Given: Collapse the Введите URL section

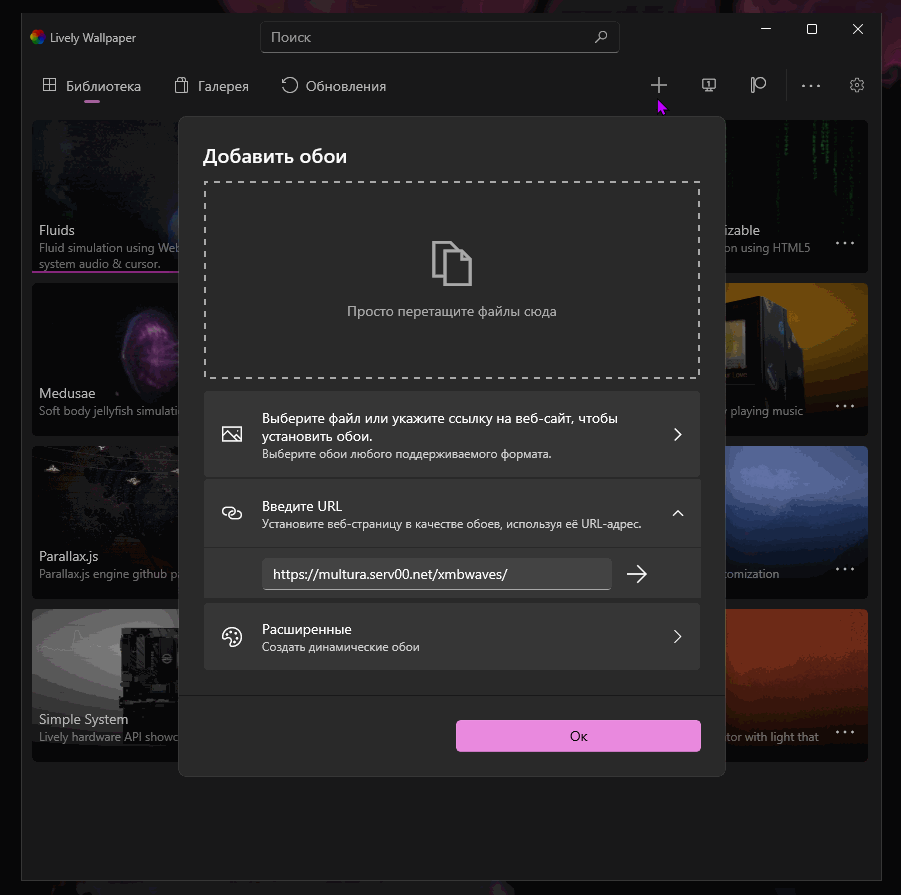Looking at the screenshot, I should pyautogui.click(x=677, y=513).
